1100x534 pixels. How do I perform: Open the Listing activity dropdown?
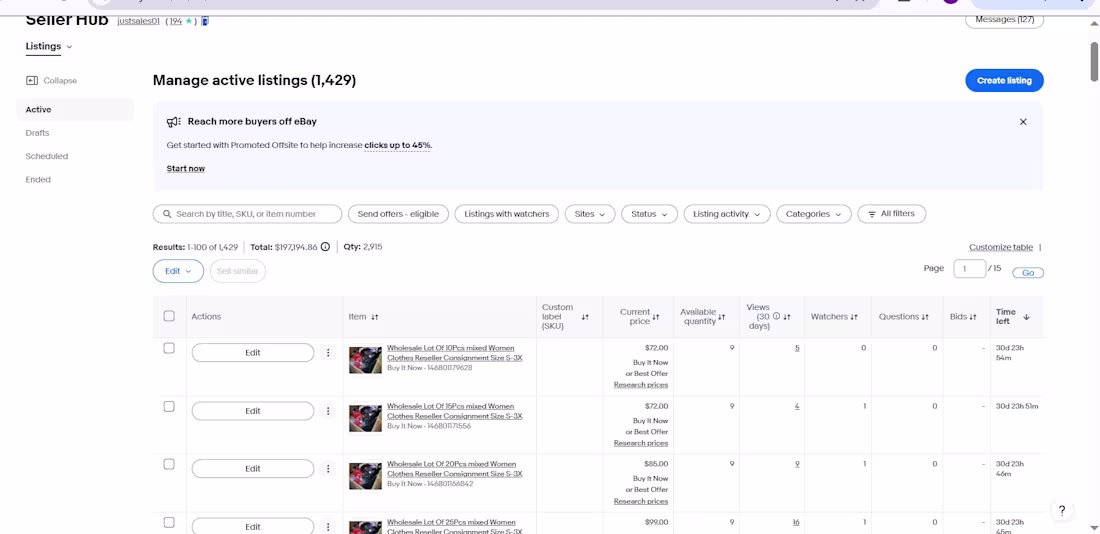click(x=727, y=214)
